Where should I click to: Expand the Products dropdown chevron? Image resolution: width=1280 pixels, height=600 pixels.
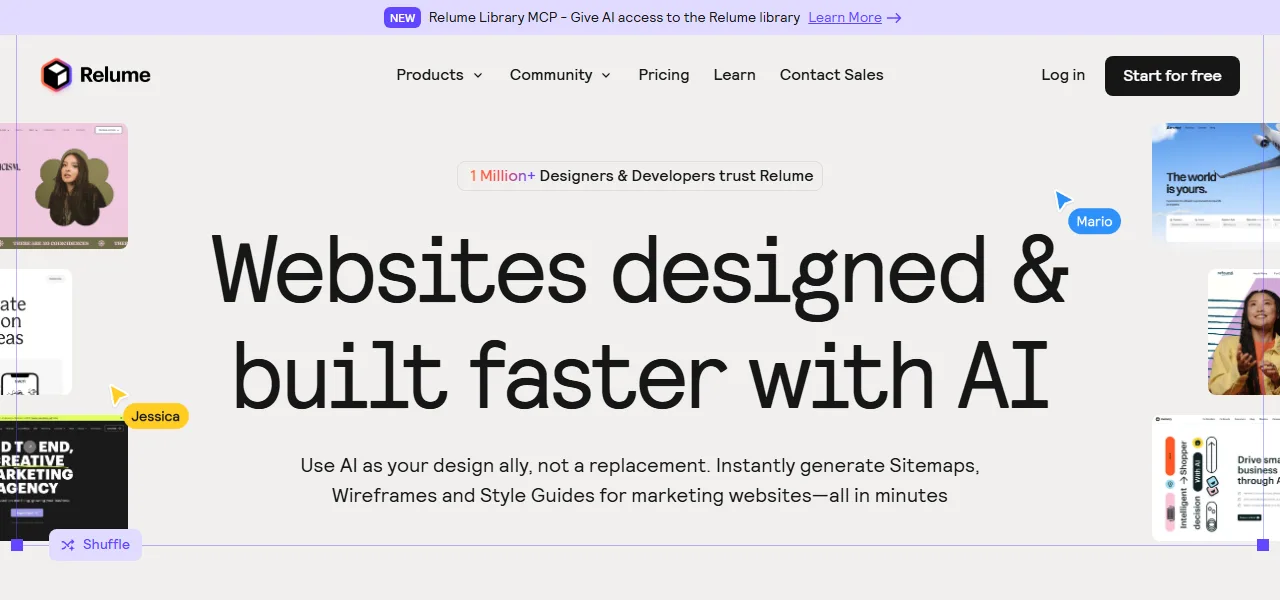point(478,75)
